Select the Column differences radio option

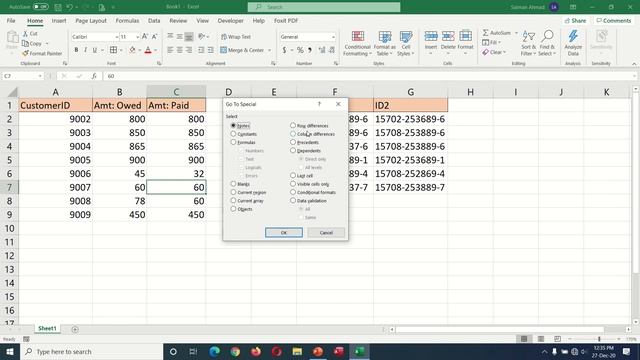pyautogui.click(x=293, y=133)
